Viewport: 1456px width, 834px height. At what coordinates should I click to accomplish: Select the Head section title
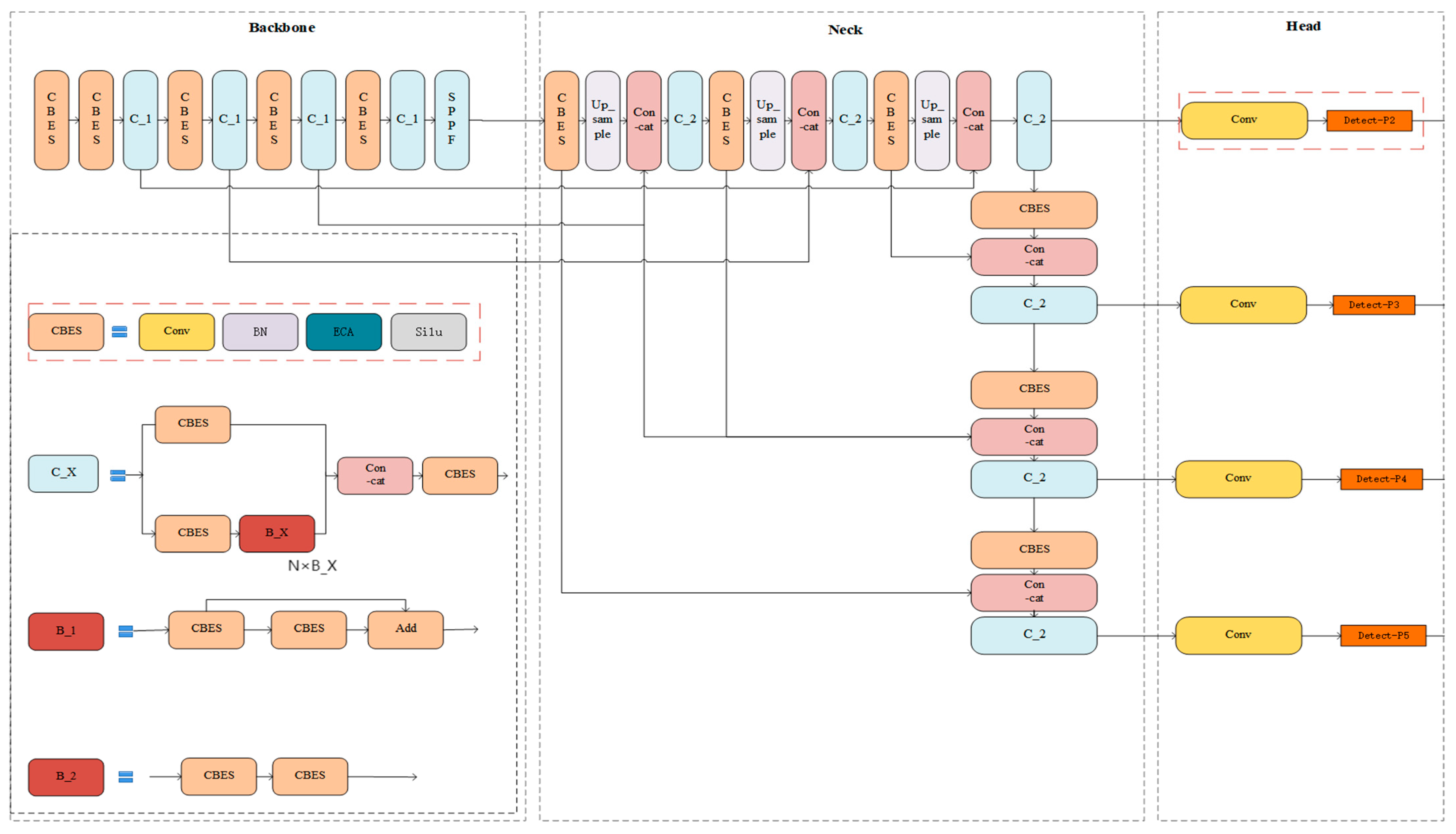click(x=1302, y=26)
